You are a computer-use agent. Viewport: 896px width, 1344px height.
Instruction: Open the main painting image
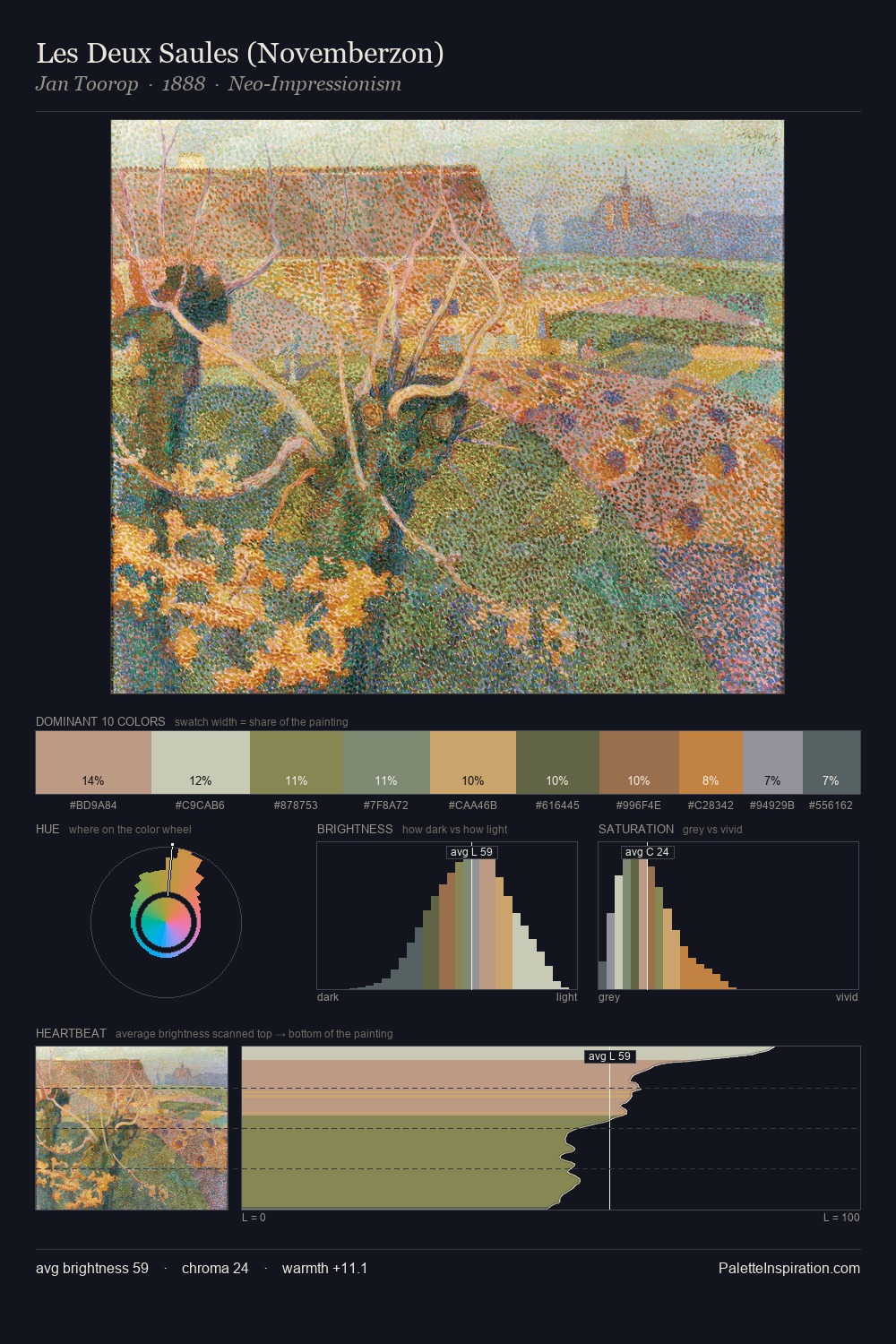[447, 407]
